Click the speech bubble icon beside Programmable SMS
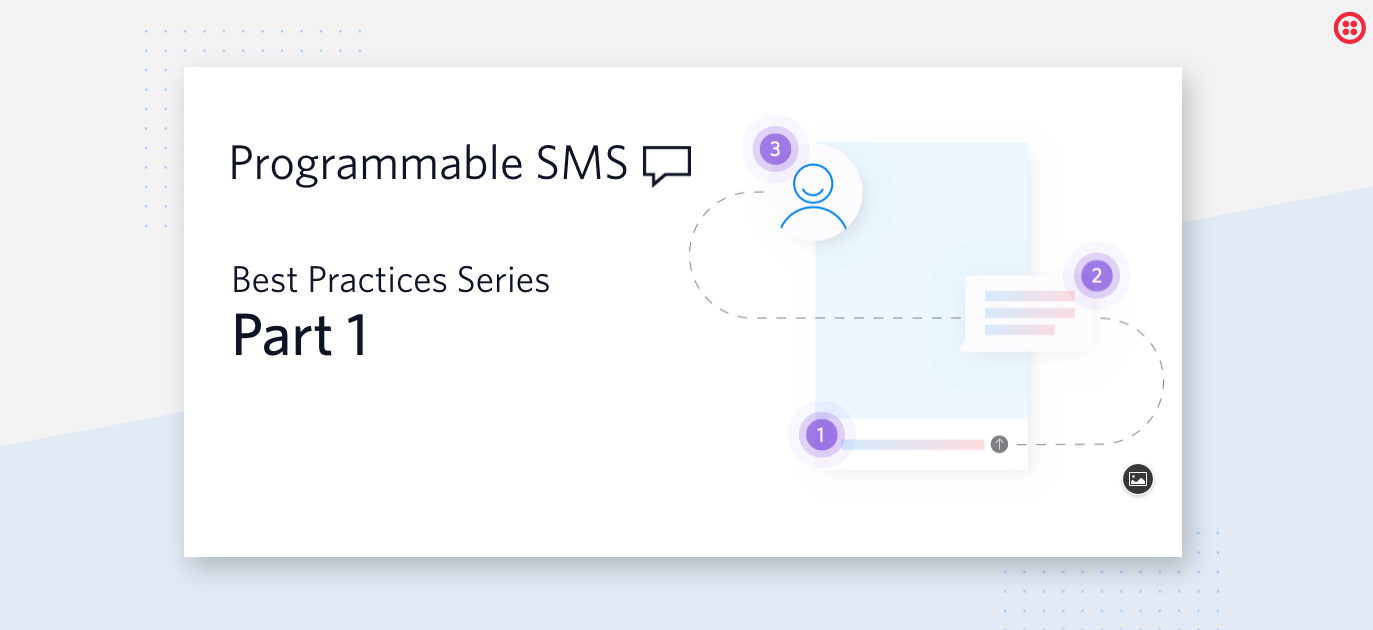 coord(667,165)
